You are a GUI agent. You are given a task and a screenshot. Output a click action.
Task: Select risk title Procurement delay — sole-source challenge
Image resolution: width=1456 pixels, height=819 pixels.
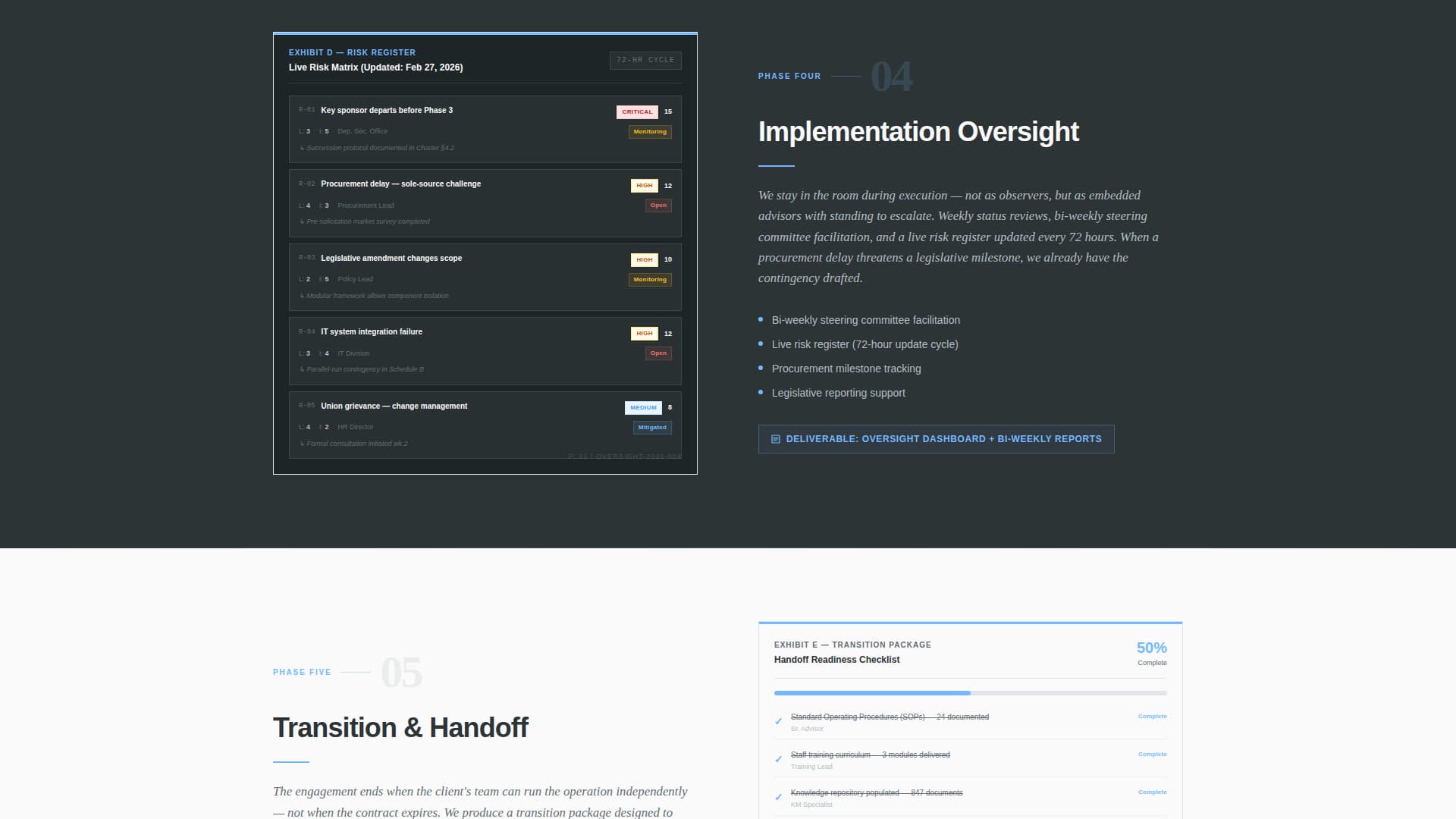pyautogui.click(x=400, y=184)
